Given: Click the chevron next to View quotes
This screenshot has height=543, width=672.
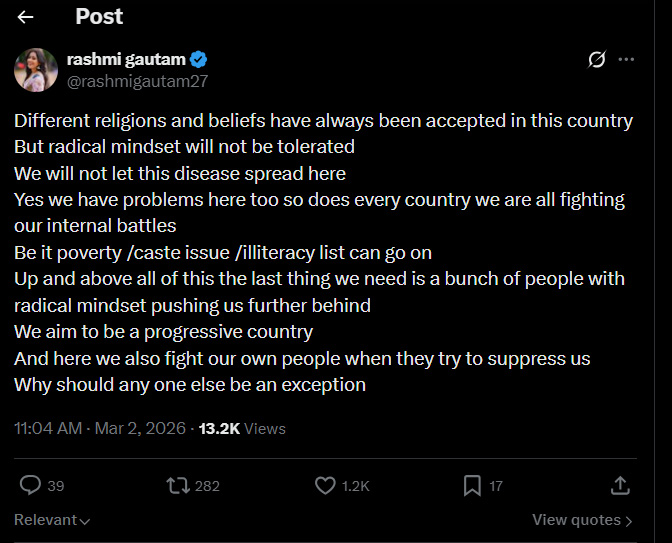Looking at the screenshot, I should coord(628,521).
